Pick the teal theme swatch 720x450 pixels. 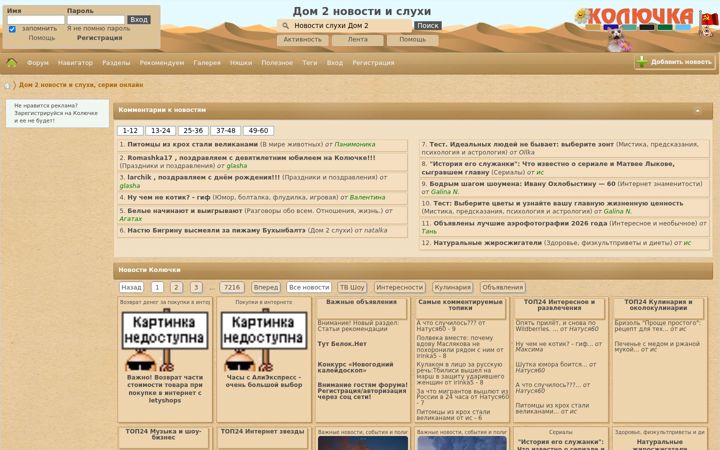pyautogui.click(x=629, y=27)
